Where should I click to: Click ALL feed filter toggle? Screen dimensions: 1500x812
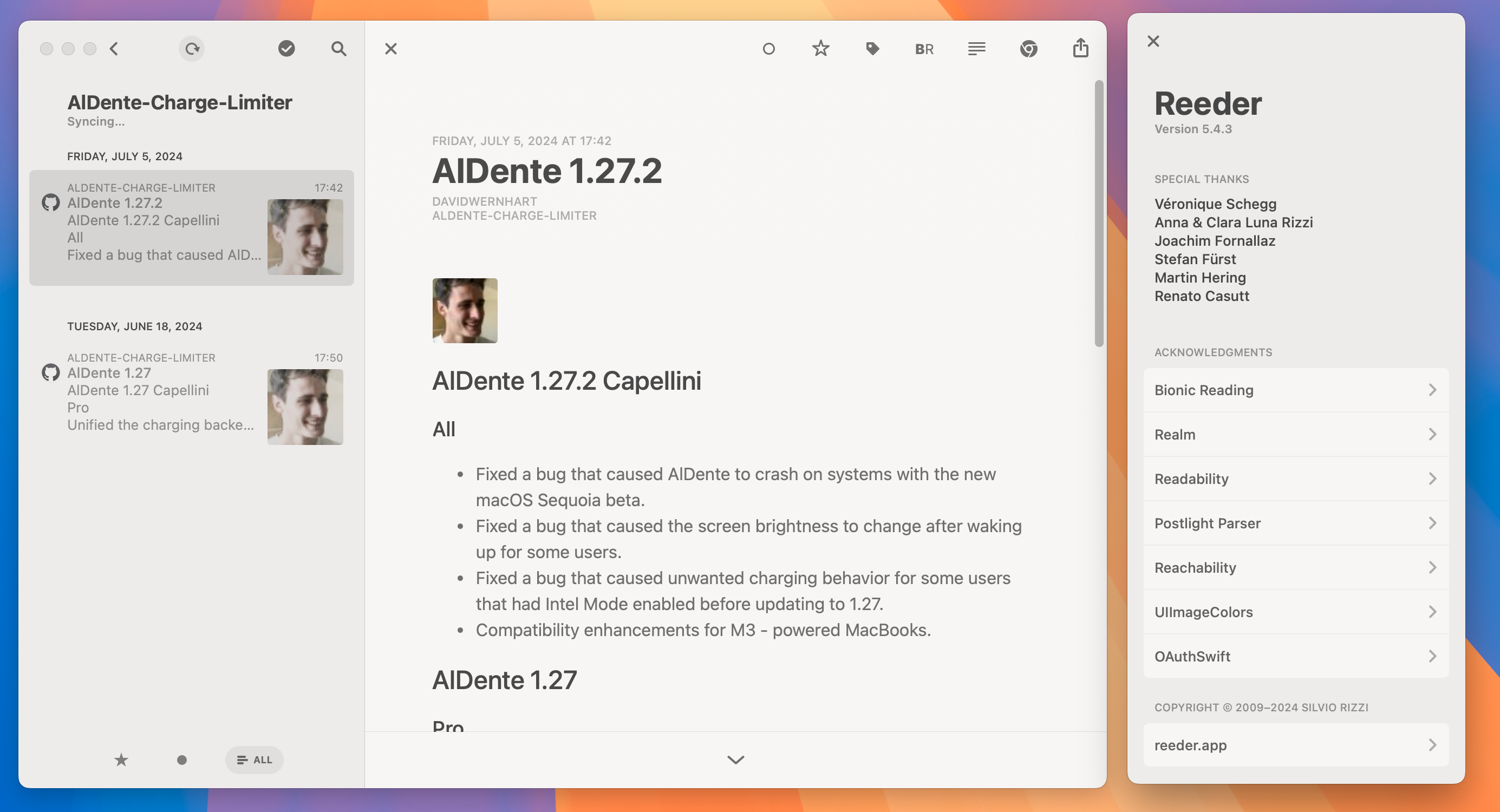pyautogui.click(x=254, y=760)
